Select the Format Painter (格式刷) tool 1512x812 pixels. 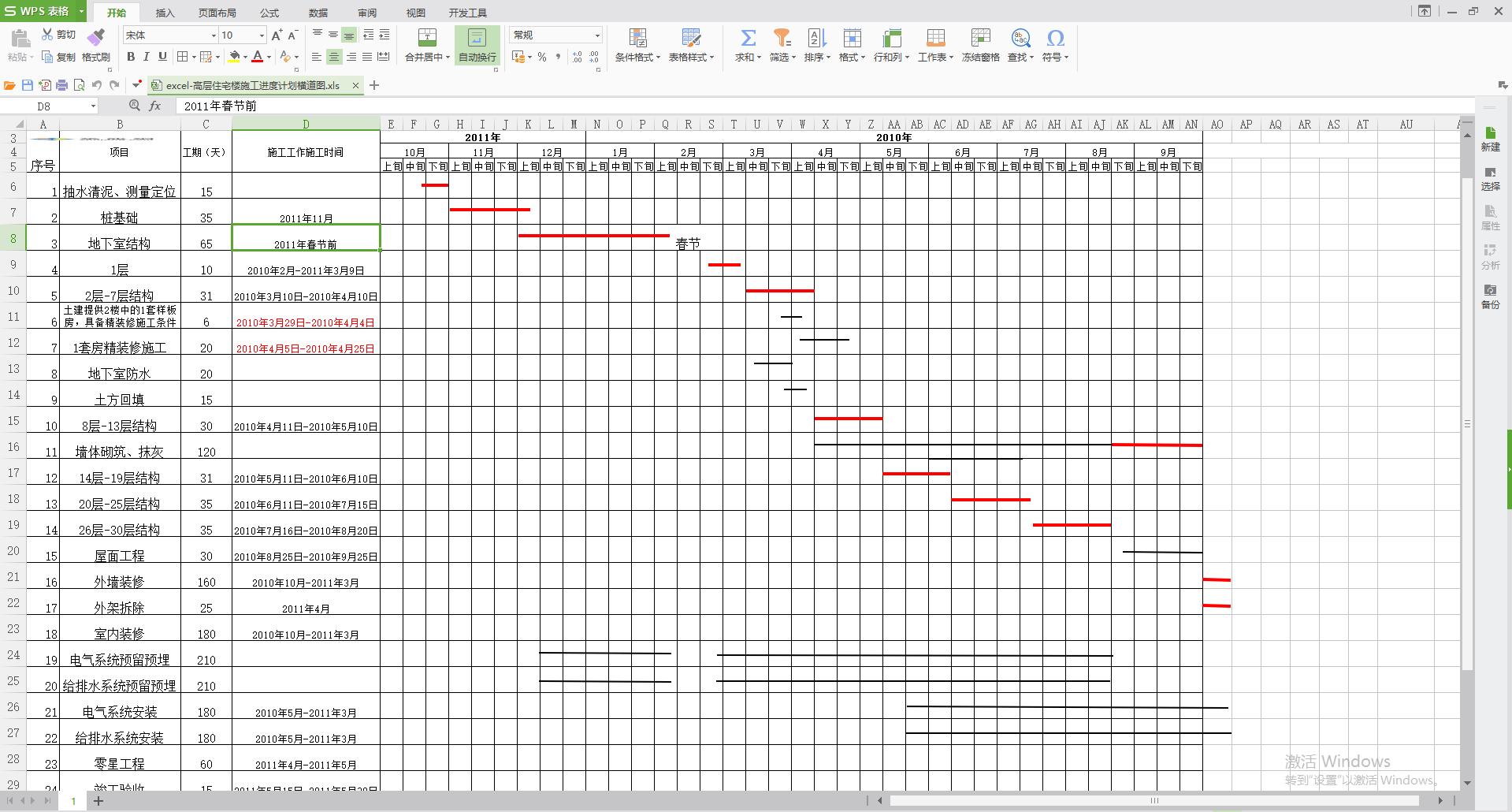[x=95, y=44]
